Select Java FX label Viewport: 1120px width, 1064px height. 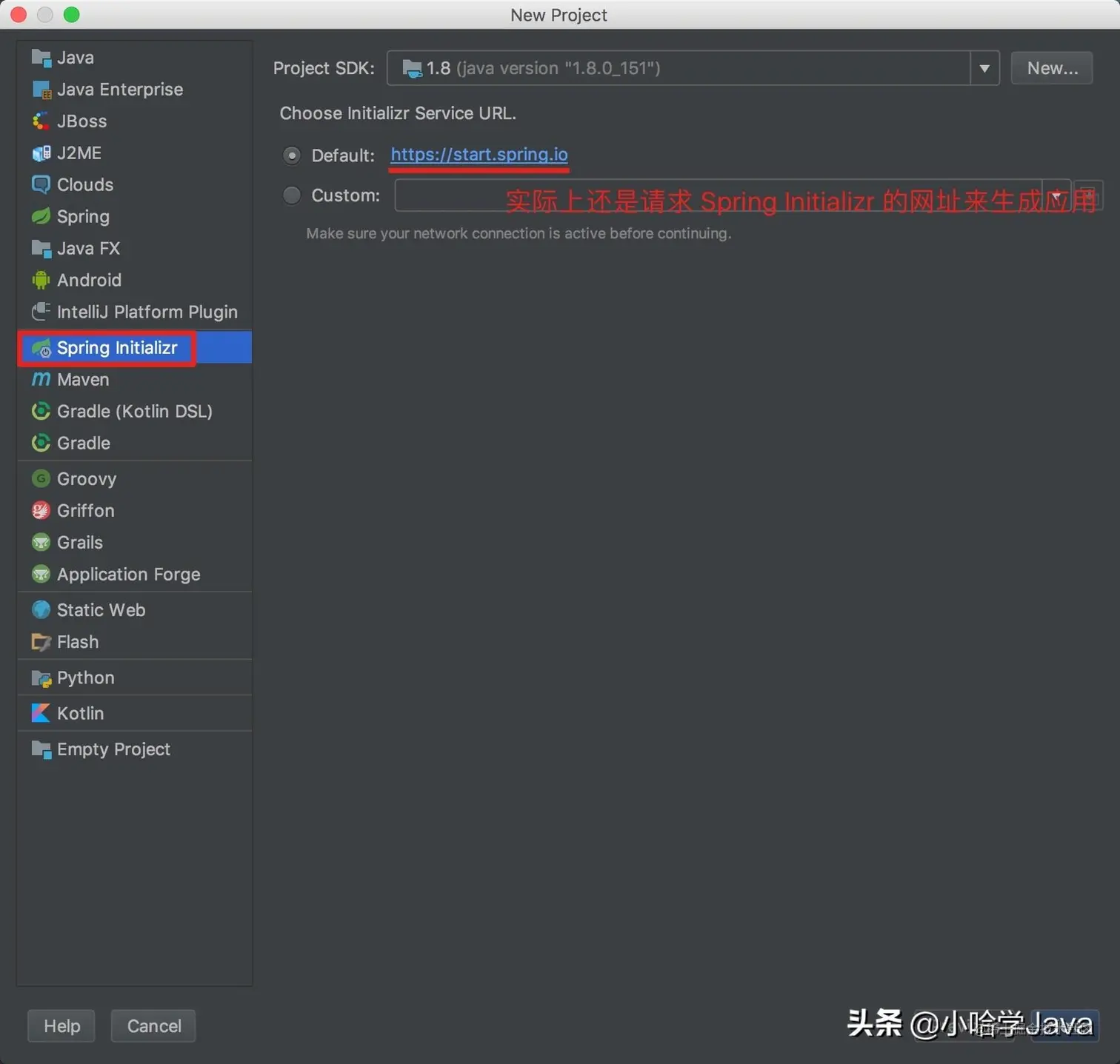(x=88, y=248)
